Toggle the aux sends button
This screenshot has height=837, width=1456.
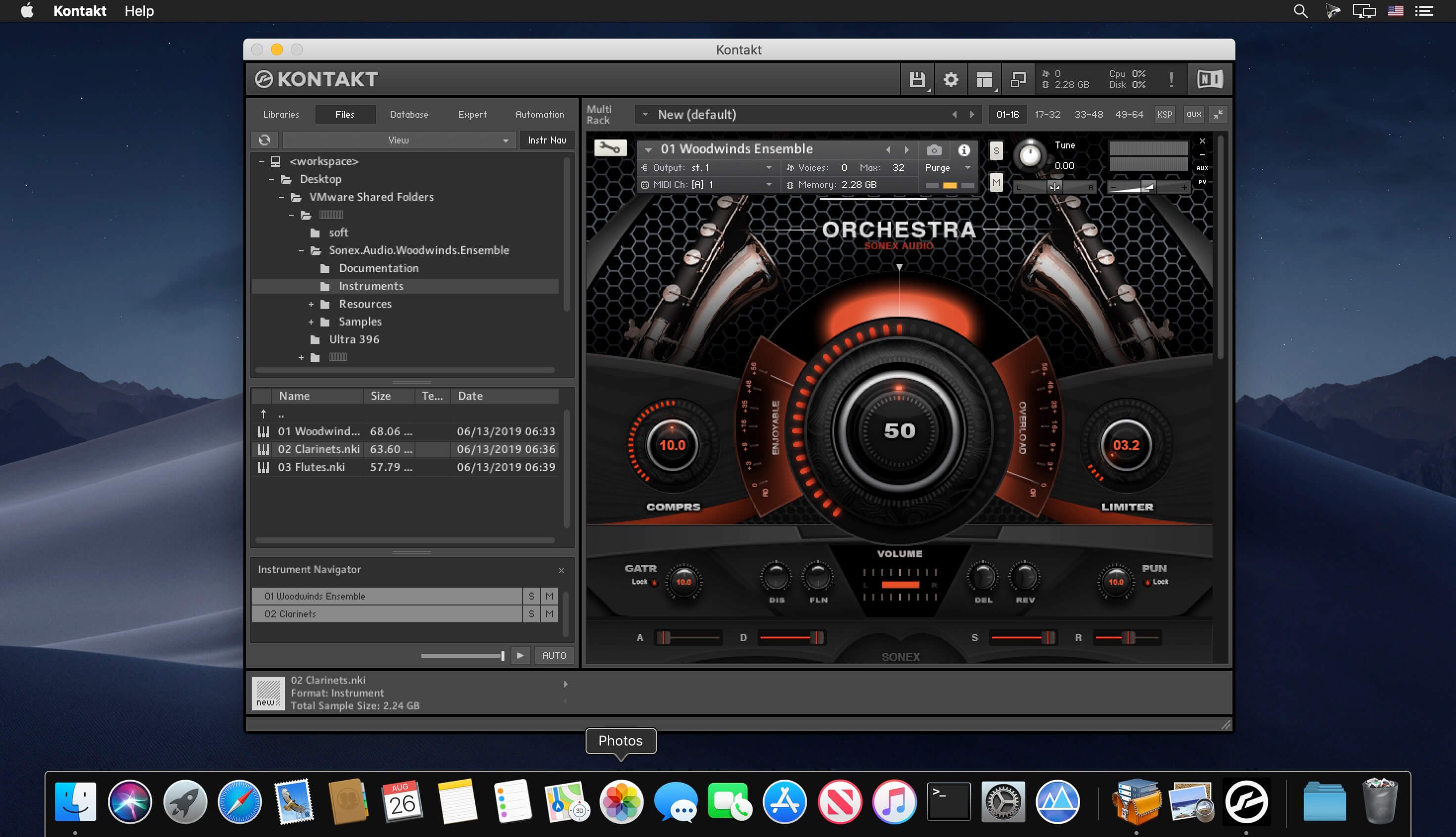click(1193, 114)
